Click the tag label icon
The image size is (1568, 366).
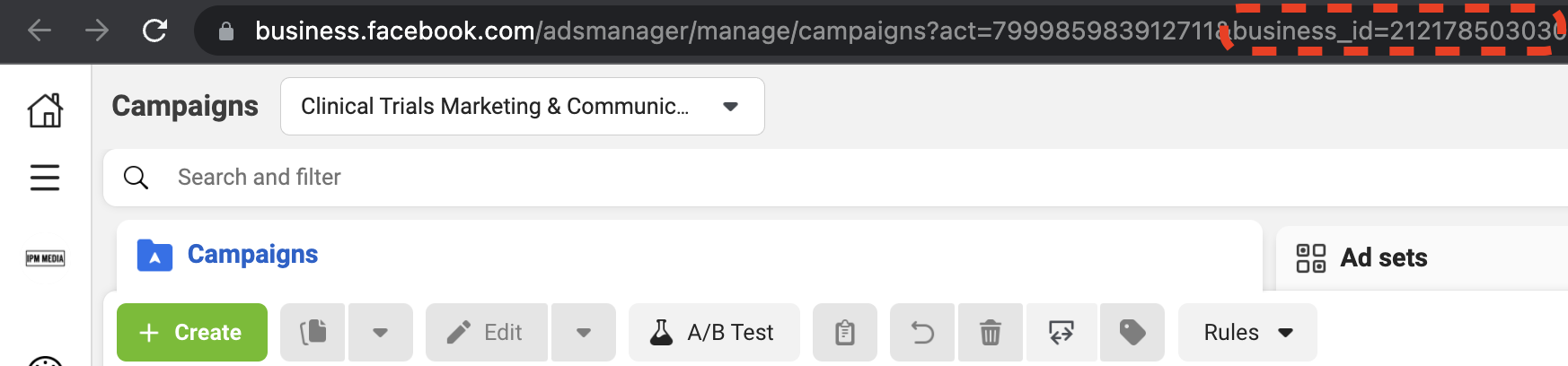point(1132,332)
